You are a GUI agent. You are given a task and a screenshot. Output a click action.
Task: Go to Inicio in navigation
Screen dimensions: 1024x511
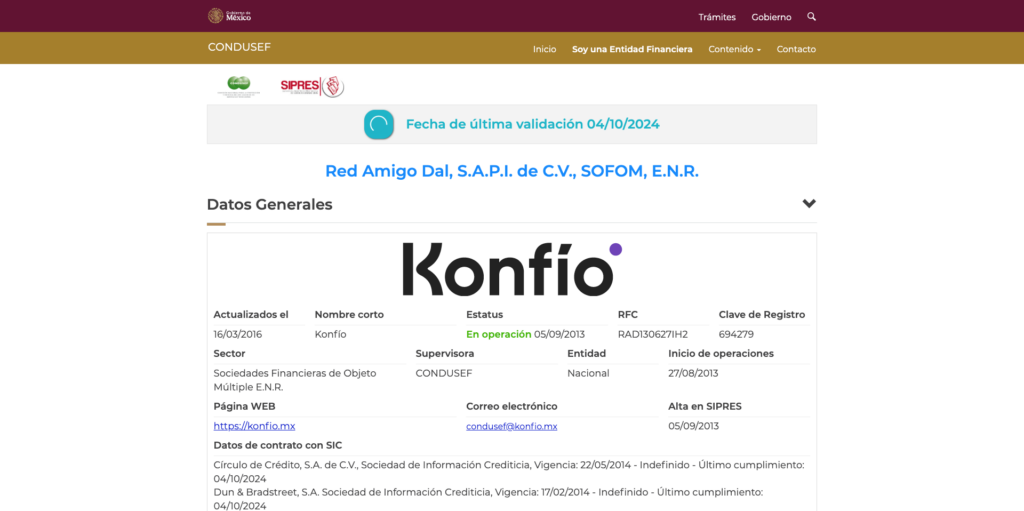pos(545,49)
